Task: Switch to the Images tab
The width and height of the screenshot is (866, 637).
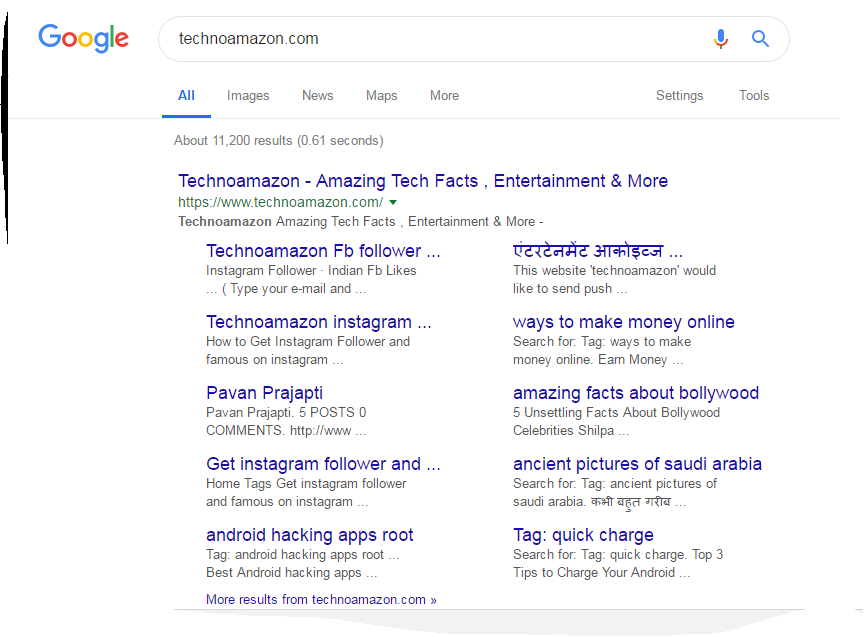Action: point(248,96)
